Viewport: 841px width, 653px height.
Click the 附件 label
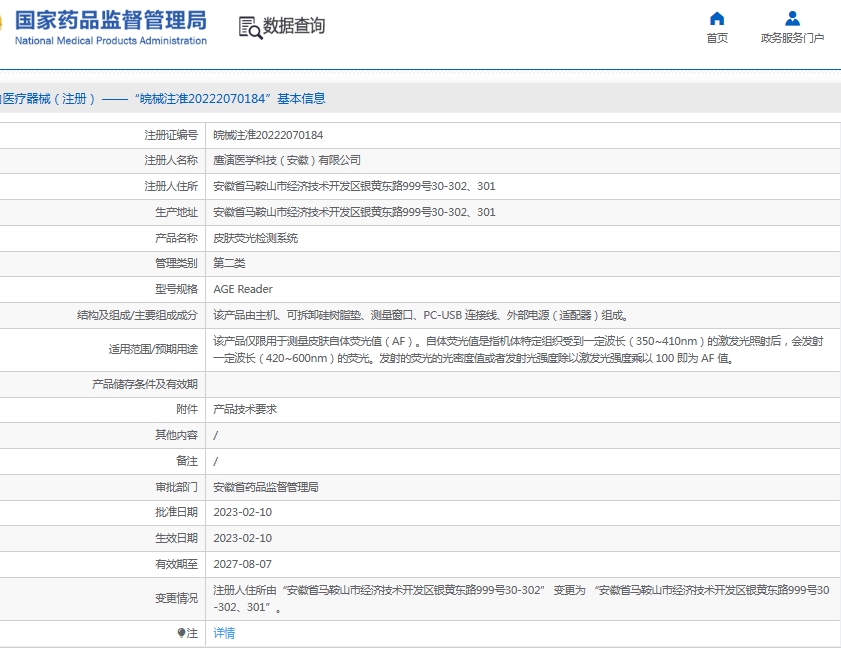(187, 409)
